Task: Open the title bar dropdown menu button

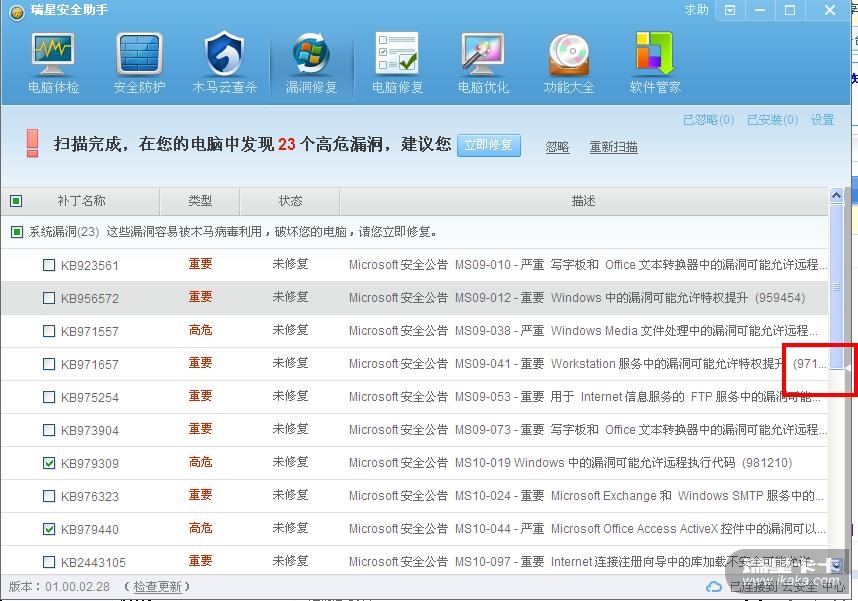Action: click(x=731, y=10)
